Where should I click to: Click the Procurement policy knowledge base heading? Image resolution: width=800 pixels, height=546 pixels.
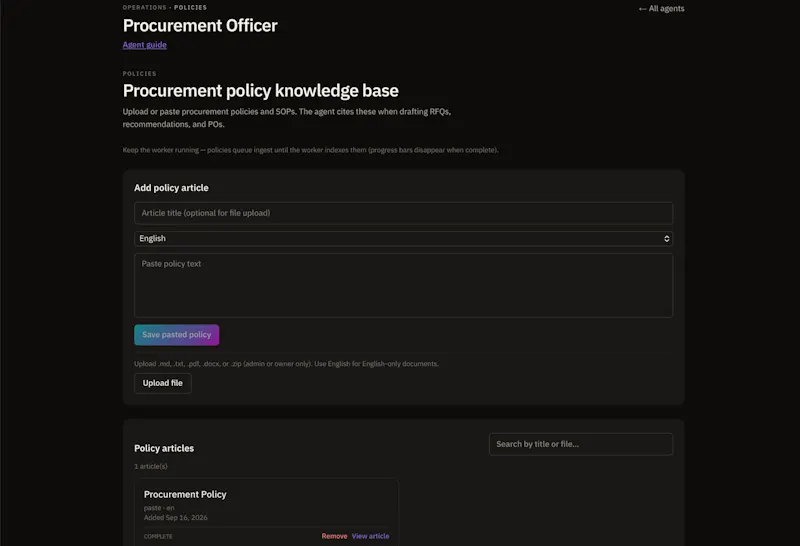coord(261,91)
